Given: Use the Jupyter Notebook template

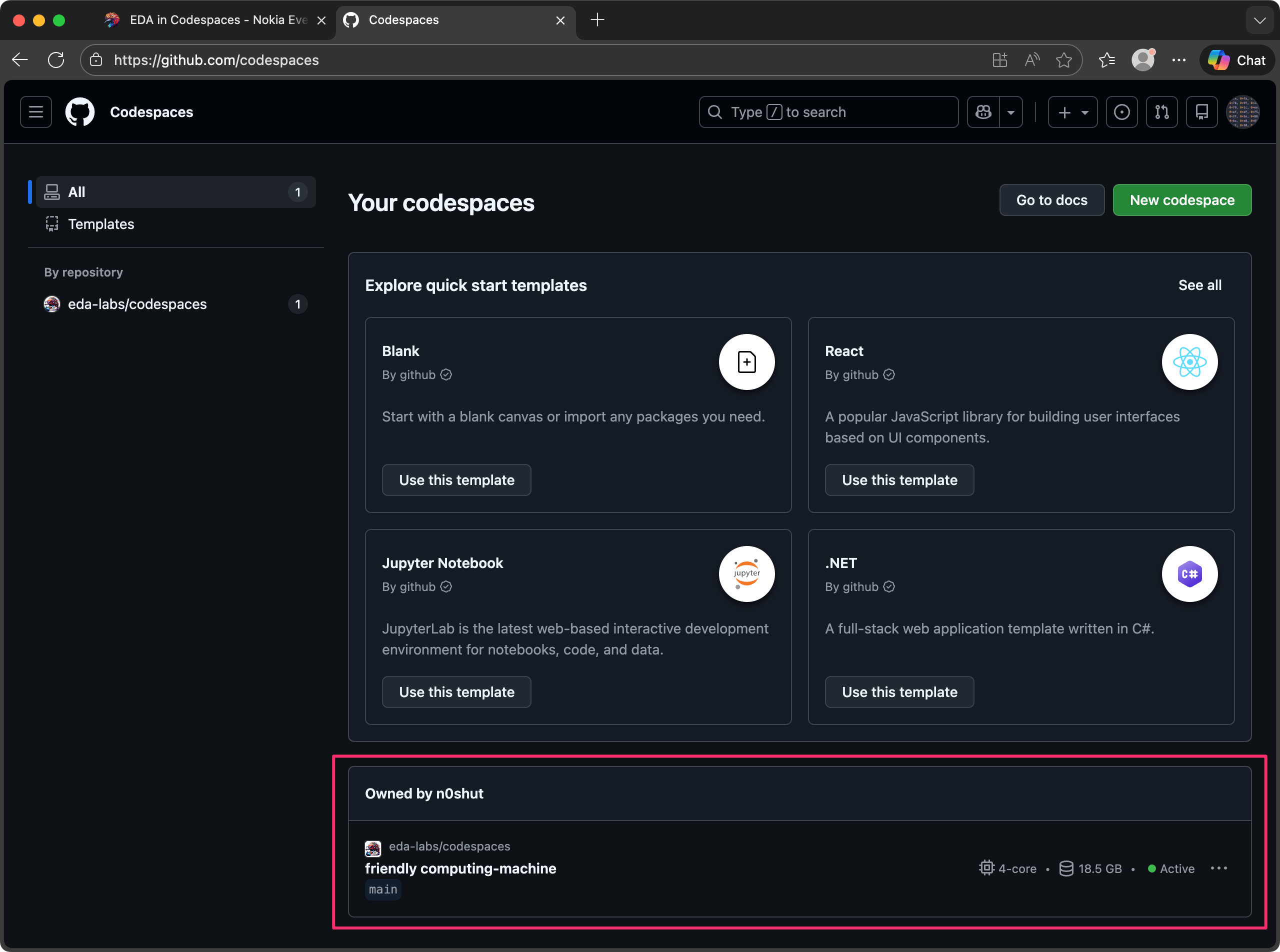Looking at the screenshot, I should pos(456,691).
